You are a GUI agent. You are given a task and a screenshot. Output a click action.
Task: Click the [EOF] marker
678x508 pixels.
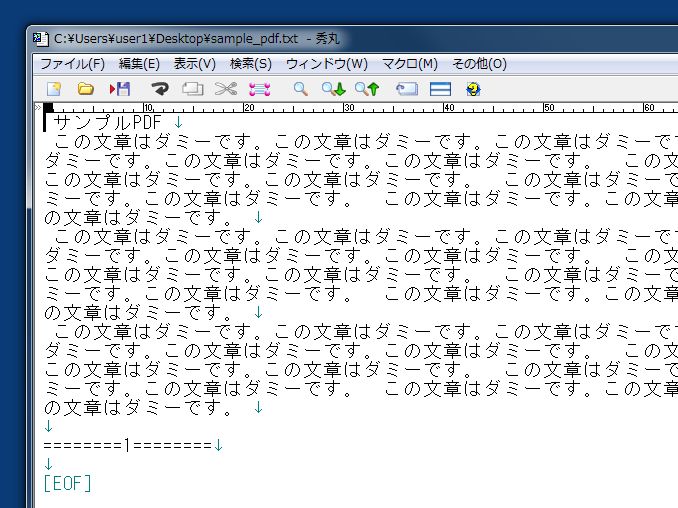[x=67, y=483]
